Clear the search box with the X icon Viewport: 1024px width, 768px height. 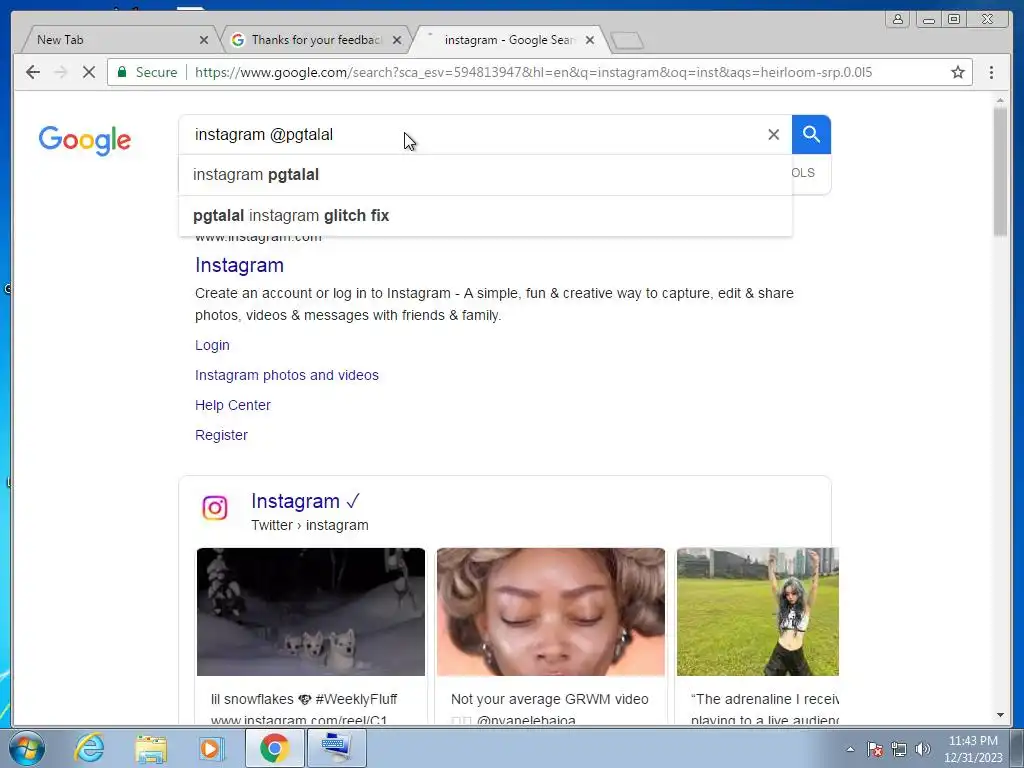click(x=773, y=135)
